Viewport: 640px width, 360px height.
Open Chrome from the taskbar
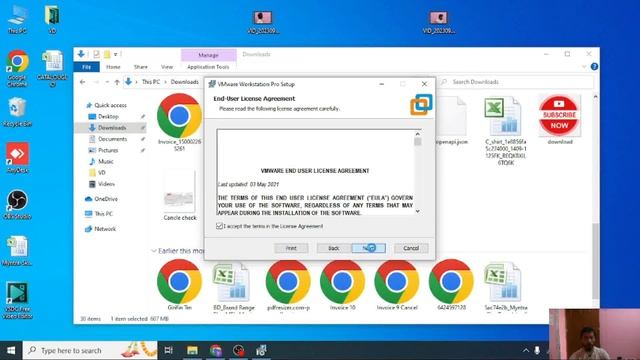pos(216,350)
